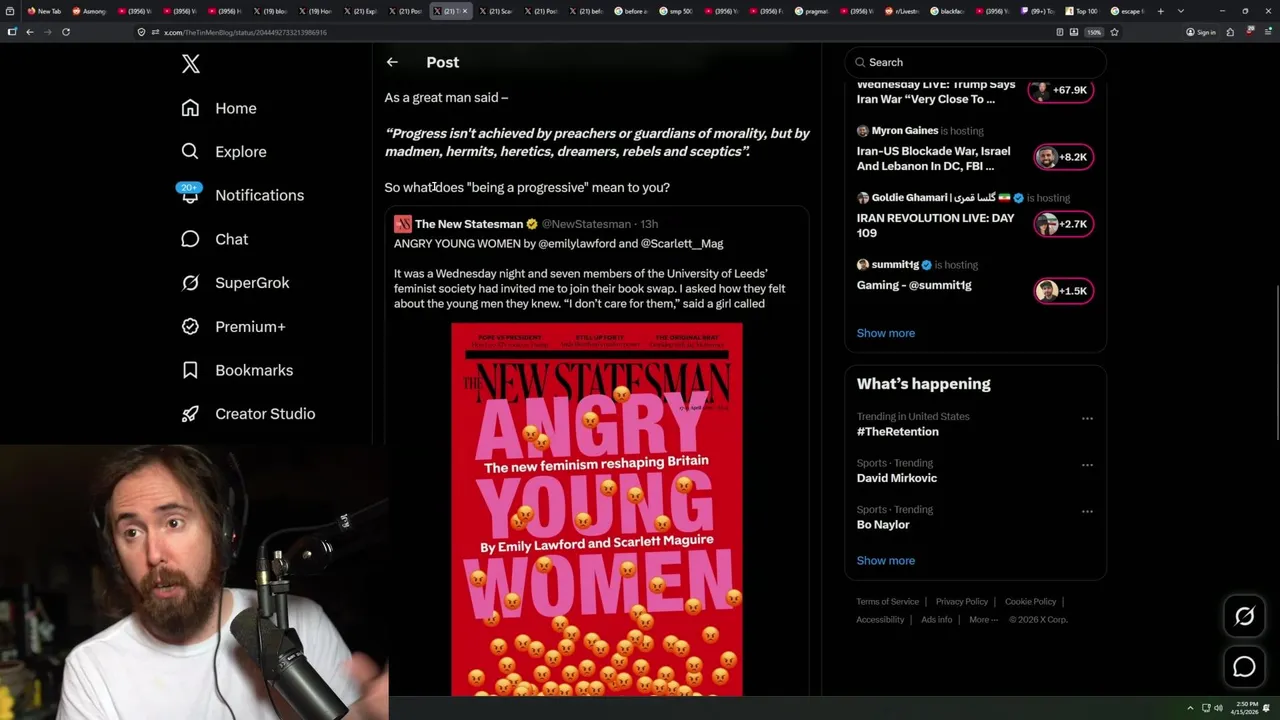Open the Angry Young Women magazine cover image
The width and height of the screenshot is (1280, 720).
[597, 509]
